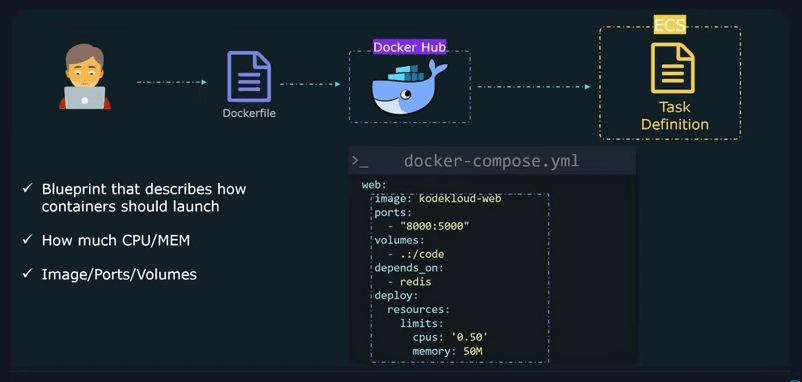Click the docker-compose.yml title

tap(492, 161)
